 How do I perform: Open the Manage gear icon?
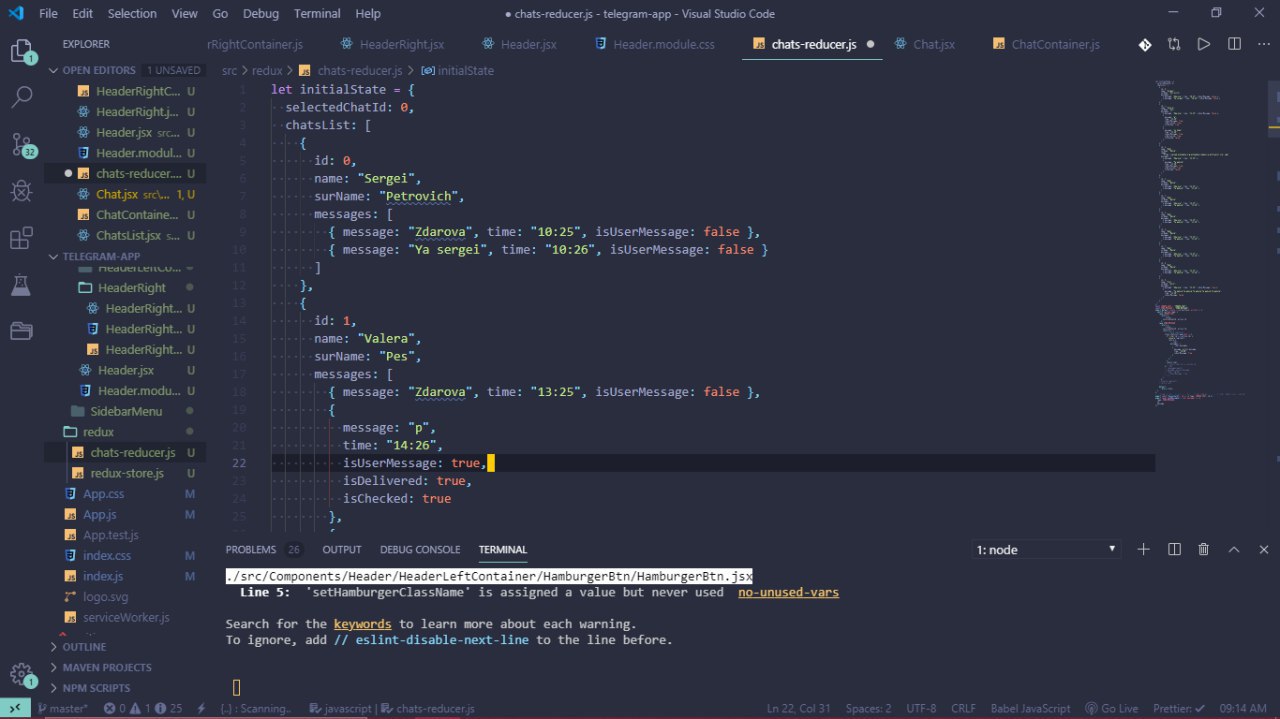21,674
